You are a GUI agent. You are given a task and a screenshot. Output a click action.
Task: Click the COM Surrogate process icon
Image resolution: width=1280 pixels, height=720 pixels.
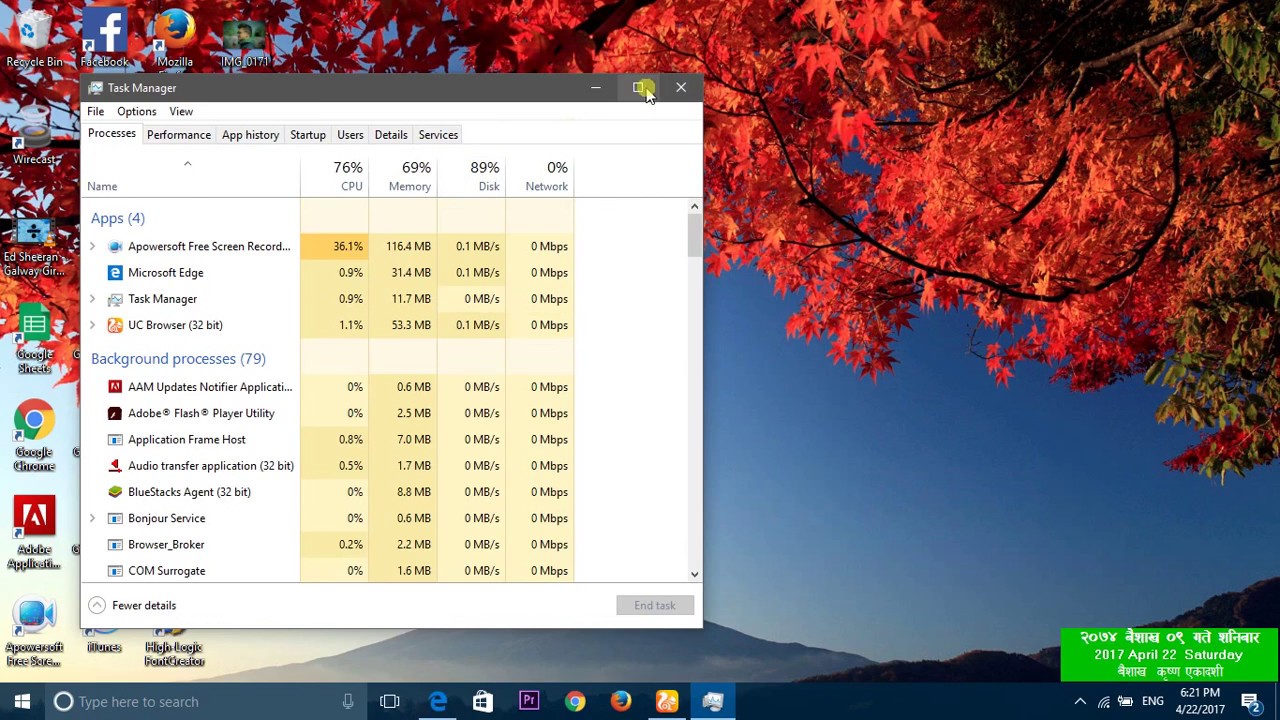coord(115,571)
